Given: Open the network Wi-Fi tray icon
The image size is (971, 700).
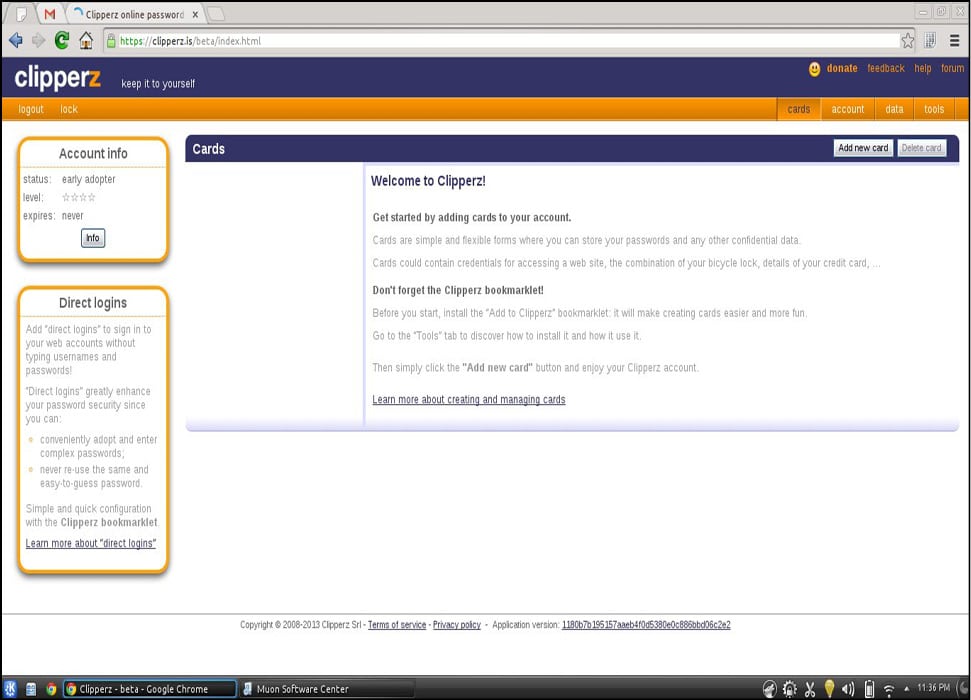Looking at the screenshot, I should tap(889, 689).
